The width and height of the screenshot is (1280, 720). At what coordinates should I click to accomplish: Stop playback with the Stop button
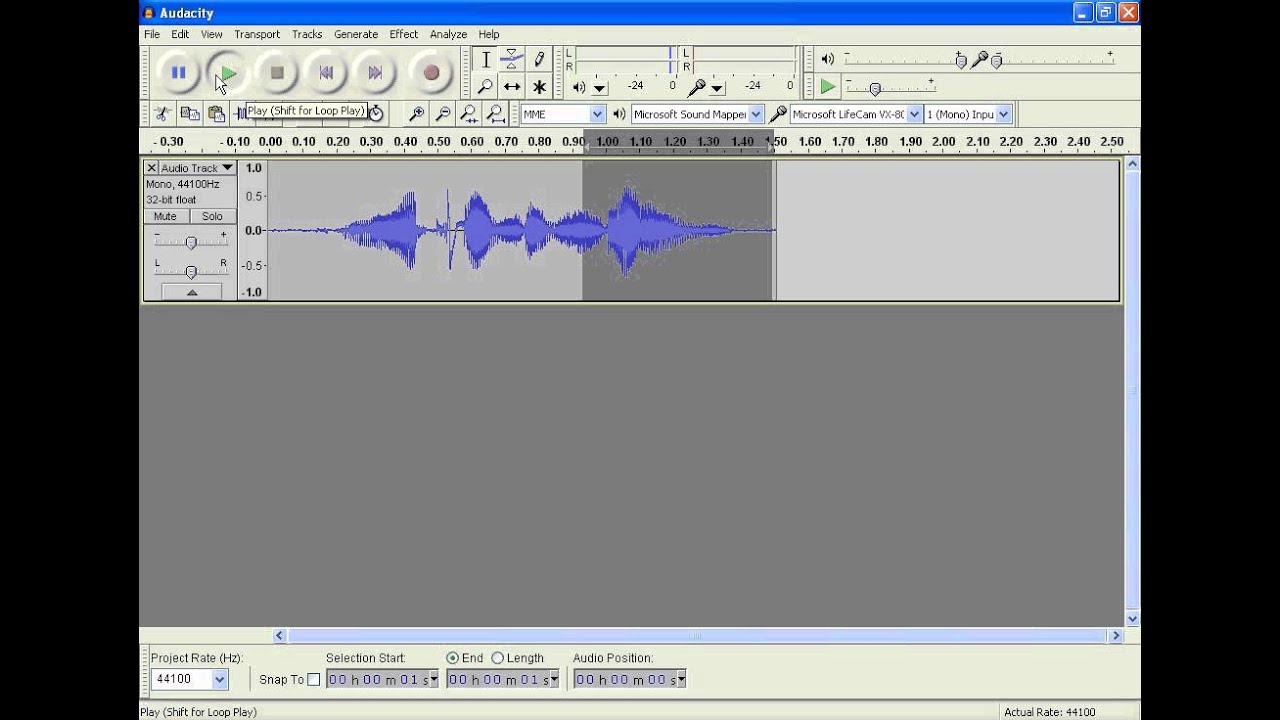(277, 72)
